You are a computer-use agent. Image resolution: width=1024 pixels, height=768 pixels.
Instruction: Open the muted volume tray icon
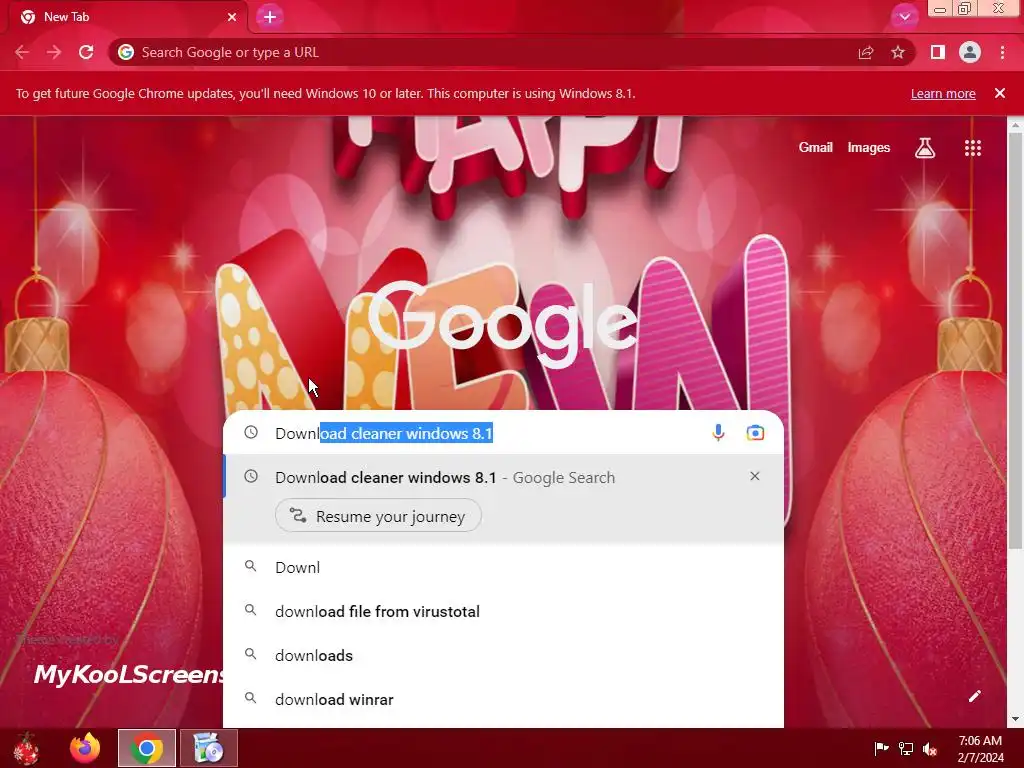click(930, 748)
